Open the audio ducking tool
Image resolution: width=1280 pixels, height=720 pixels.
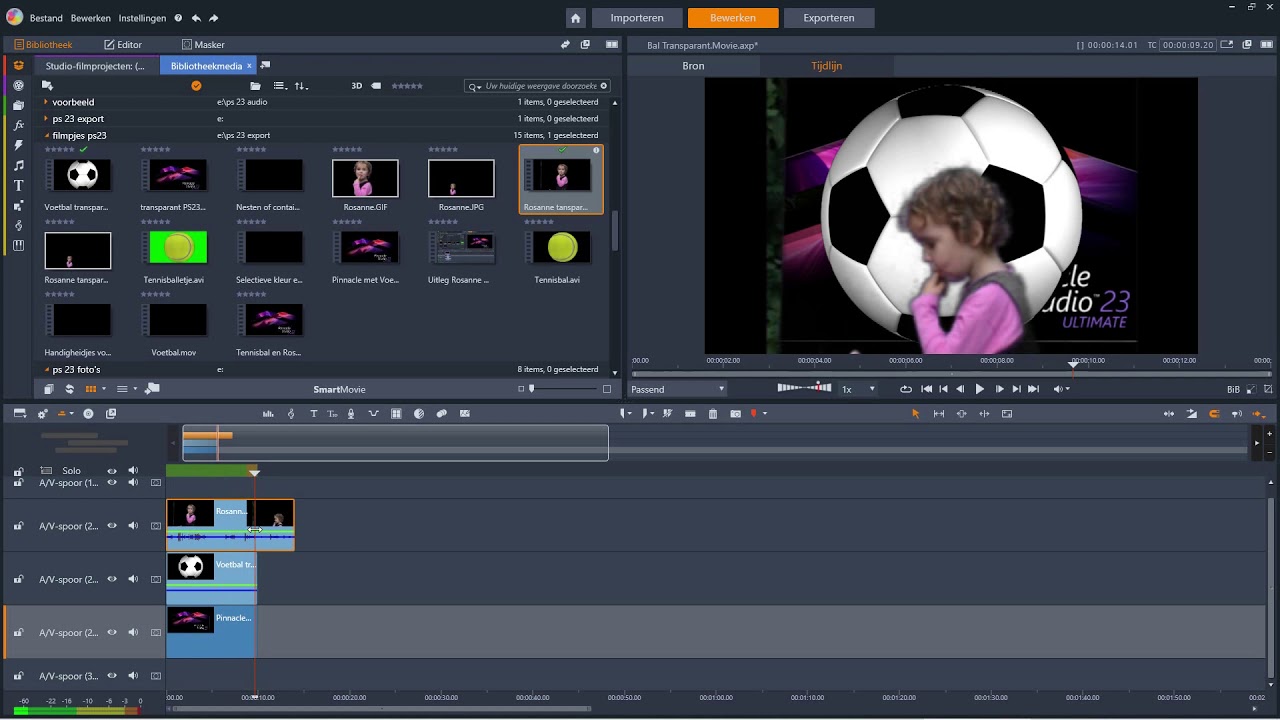coord(373,414)
